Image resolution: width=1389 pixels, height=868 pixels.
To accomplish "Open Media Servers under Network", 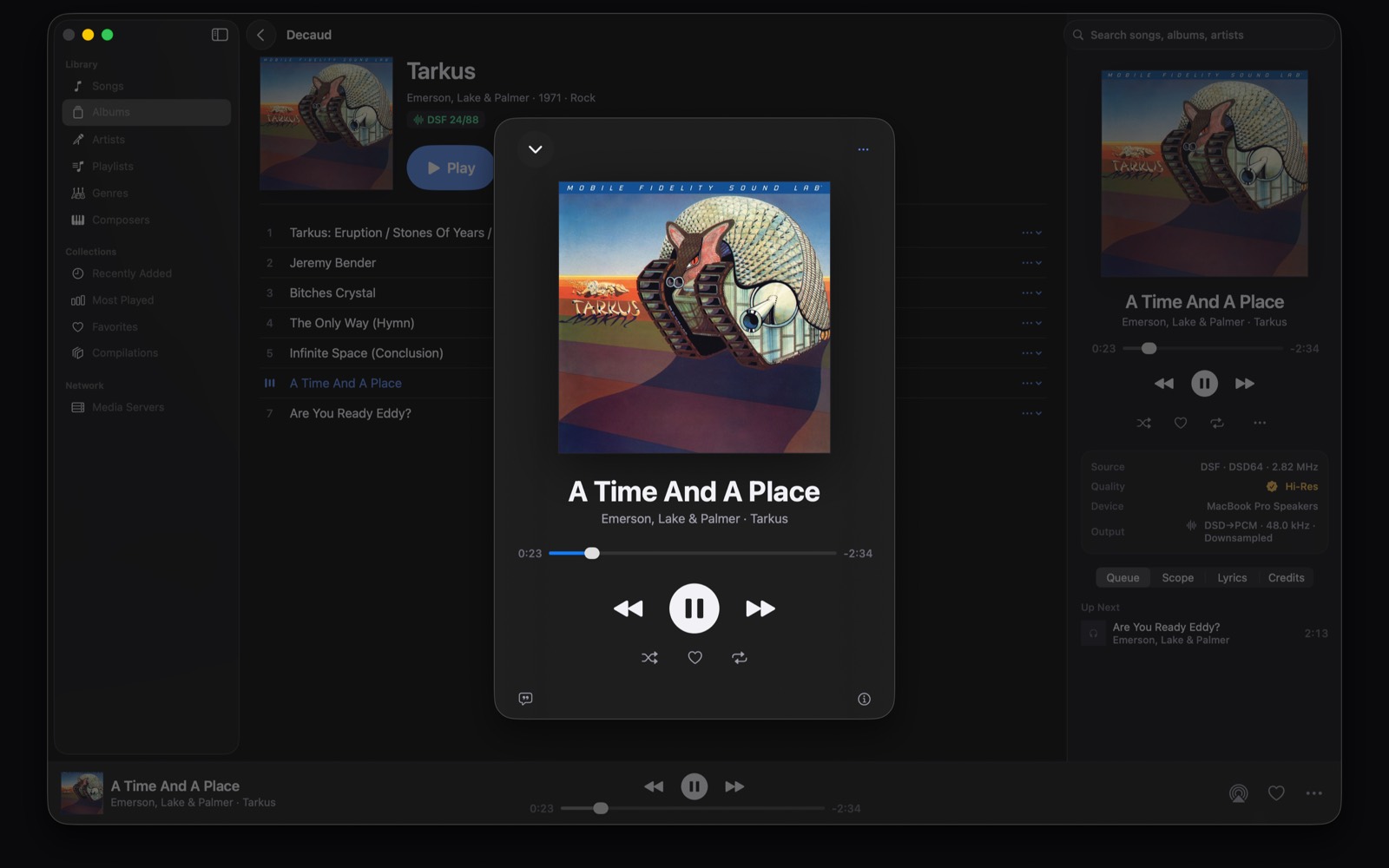I will 147,407.
